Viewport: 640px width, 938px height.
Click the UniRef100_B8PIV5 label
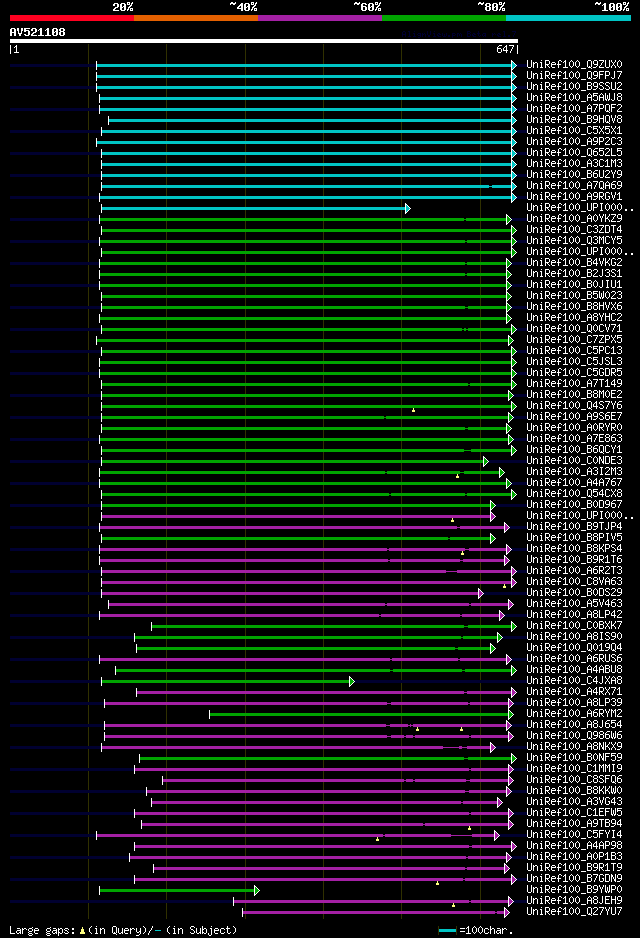(x=574, y=538)
